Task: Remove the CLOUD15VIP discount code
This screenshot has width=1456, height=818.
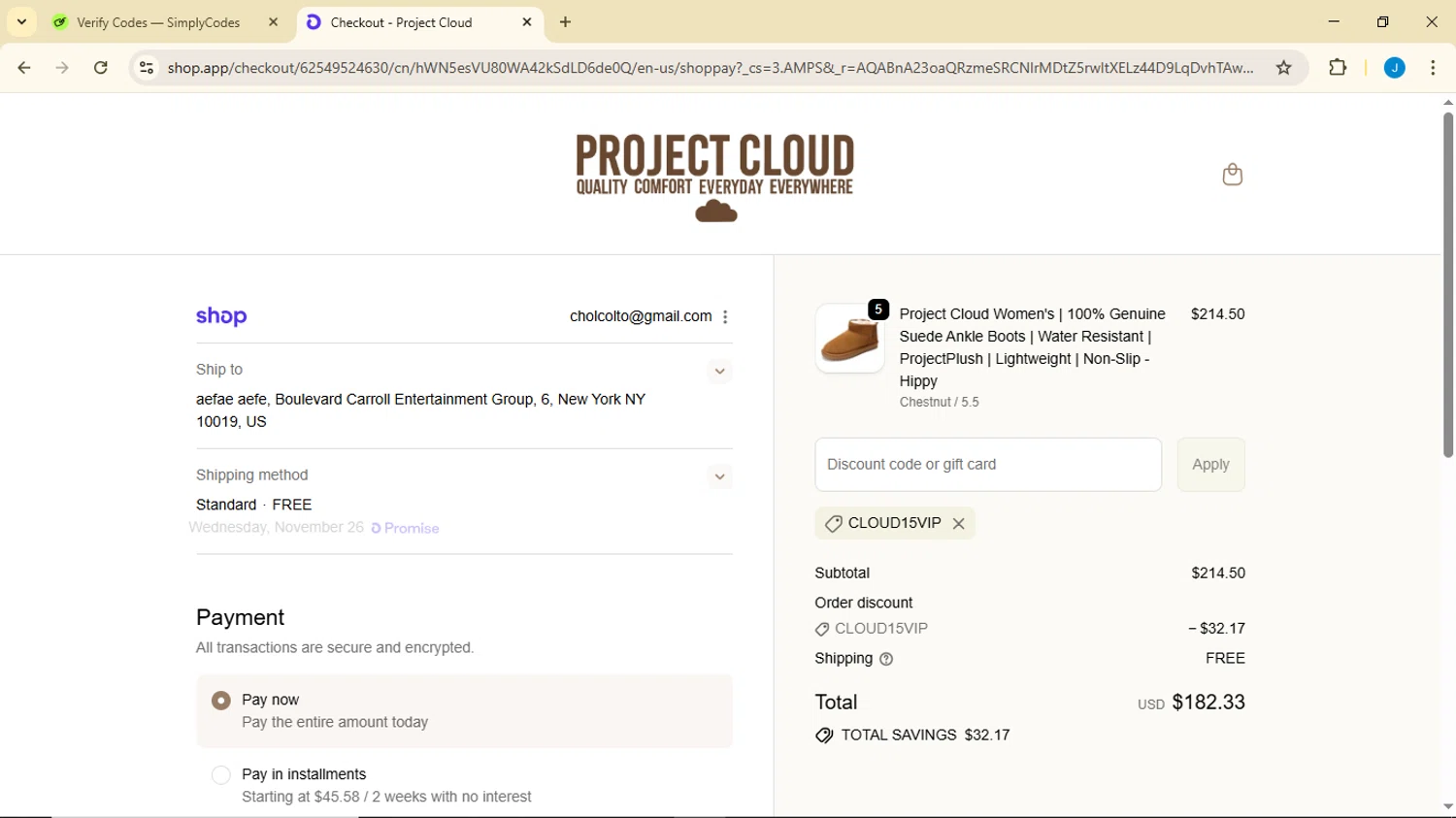Action: tap(959, 523)
